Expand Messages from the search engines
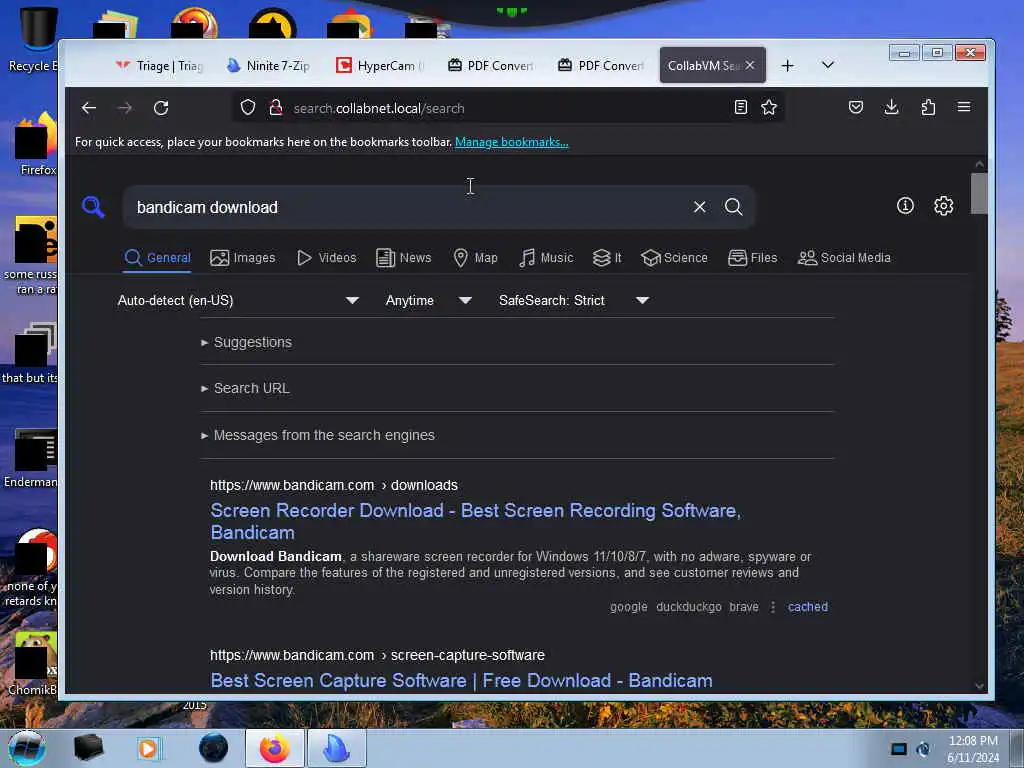The image size is (1024, 768). [318, 435]
